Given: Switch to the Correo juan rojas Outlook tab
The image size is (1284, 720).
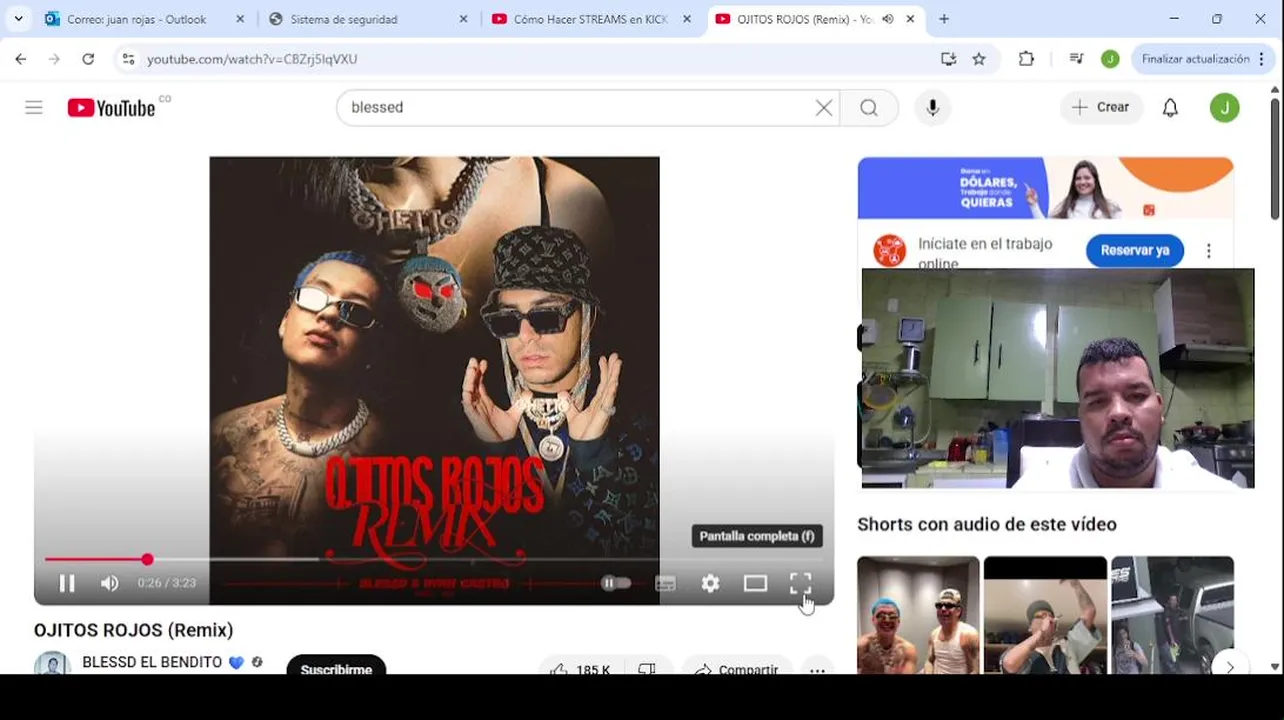Looking at the screenshot, I should point(137,19).
